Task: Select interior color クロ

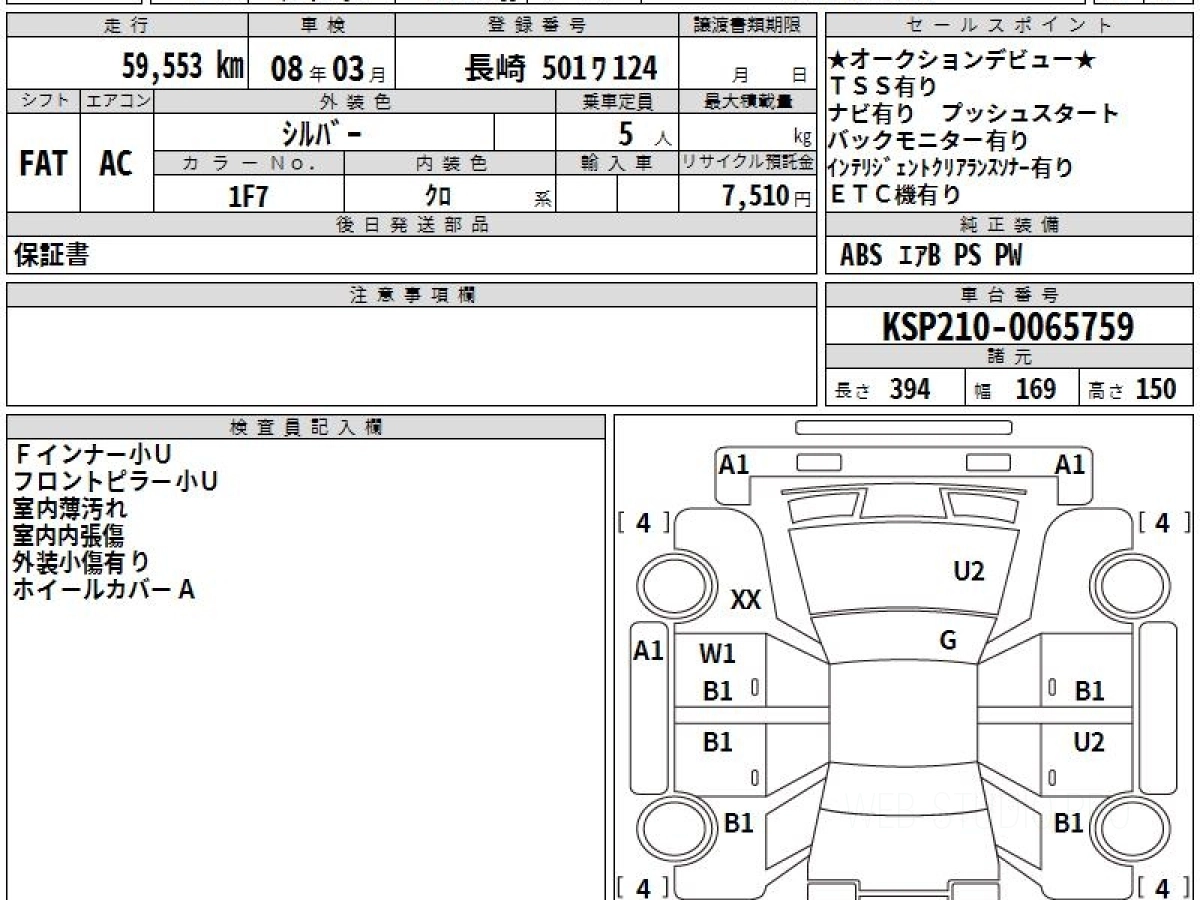Action: coord(438,196)
